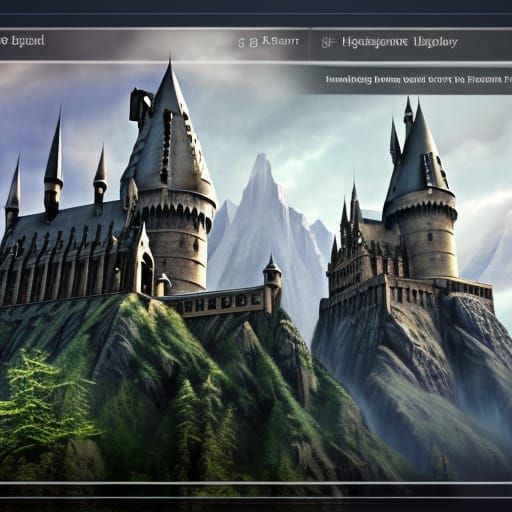Click the header label at the top-left corner

tap(22, 41)
